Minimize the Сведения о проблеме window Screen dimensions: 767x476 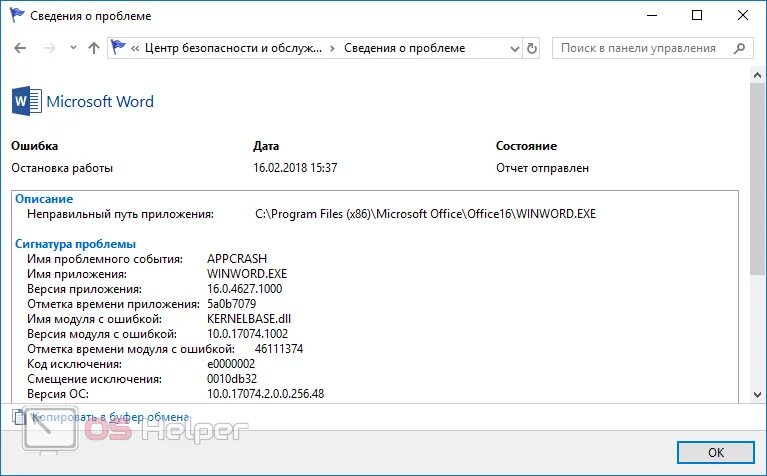(x=652, y=15)
